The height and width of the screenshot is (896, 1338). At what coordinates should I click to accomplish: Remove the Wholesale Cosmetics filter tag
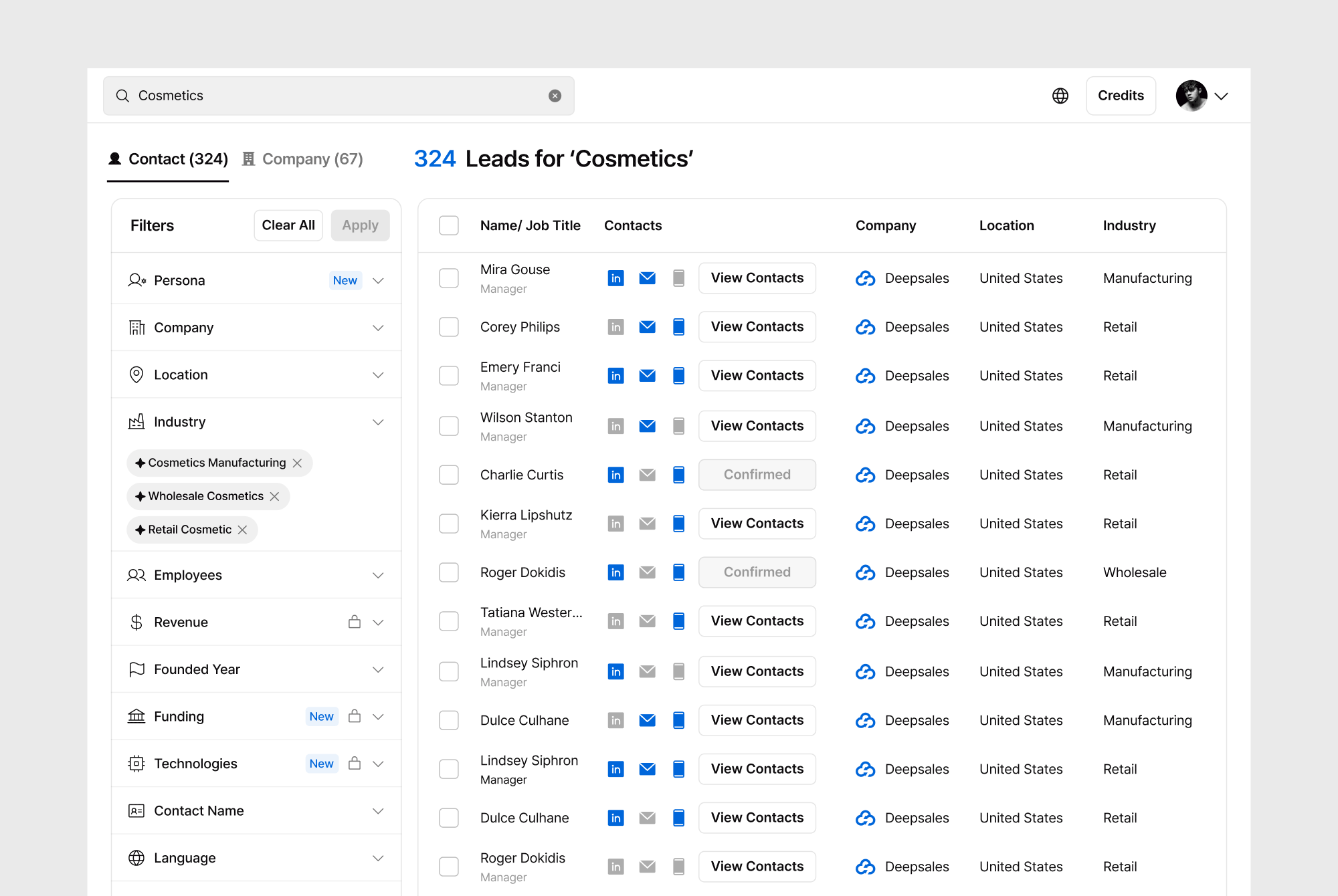point(274,496)
